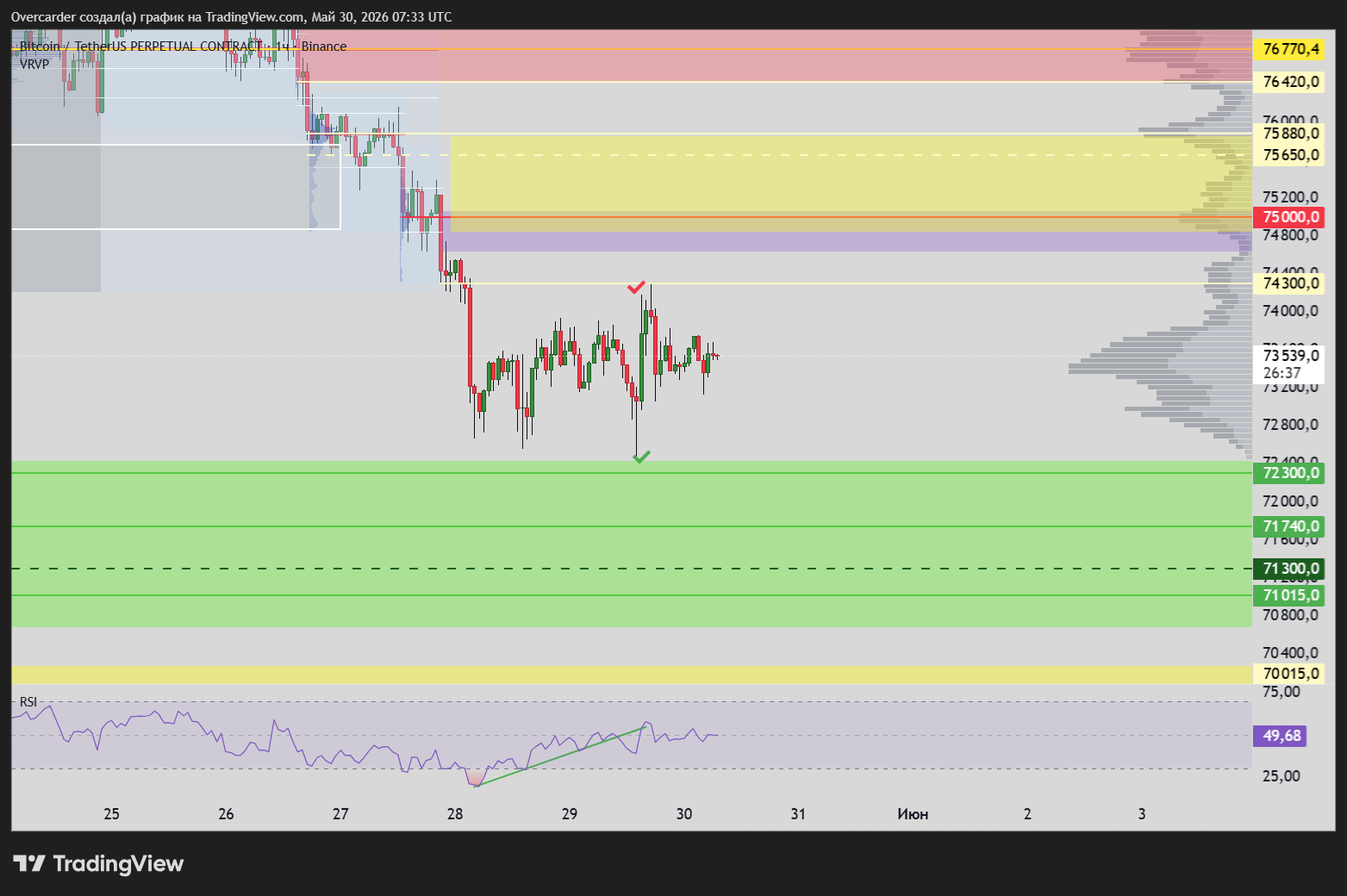The width and height of the screenshot is (1347, 896).
Task: Click date 30 on the time axis
Action: point(684,814)
